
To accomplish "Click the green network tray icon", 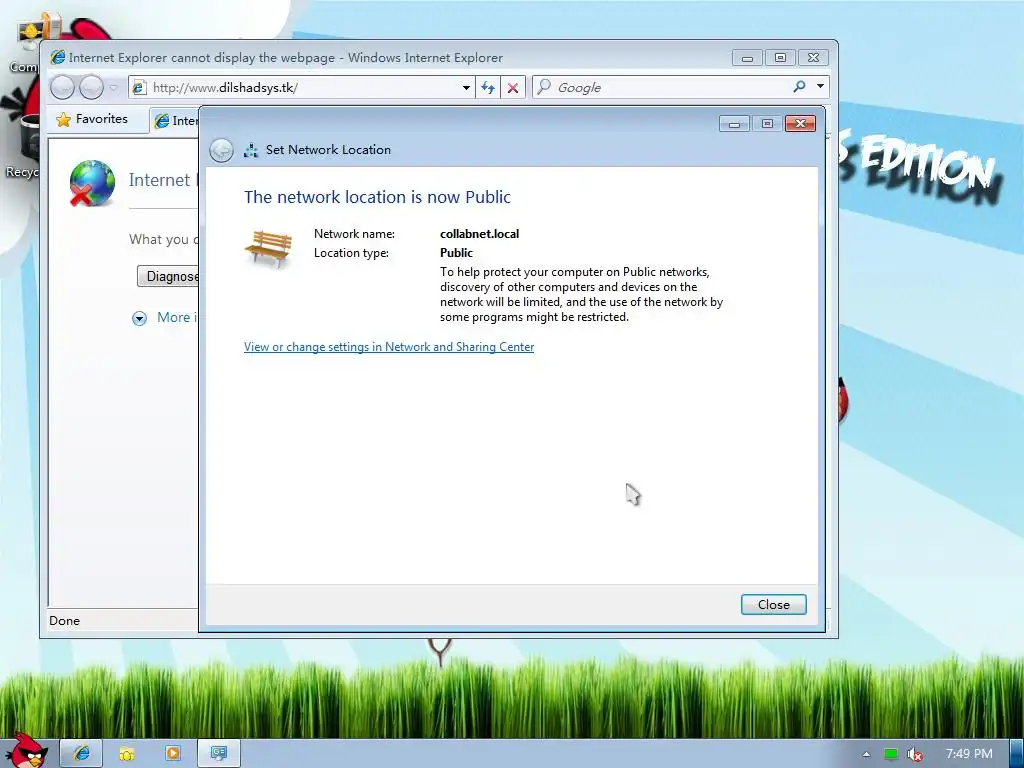I will click(x=890, y=754).
